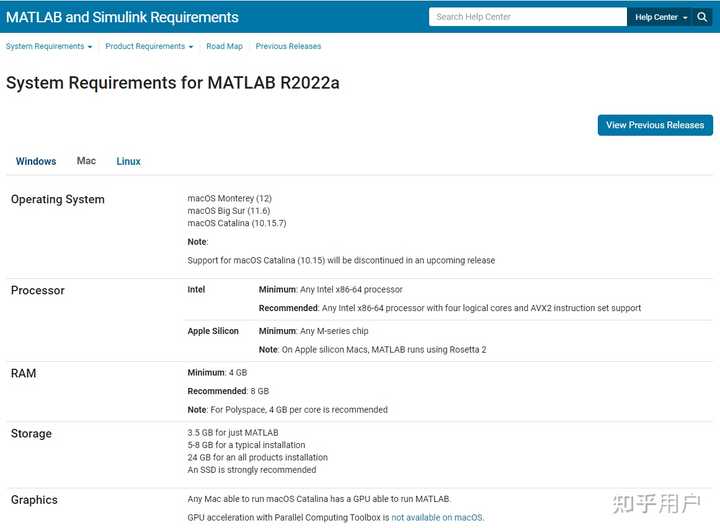Image resolution: width=720 pixels, height=528 pixels.
Task: Open the Road Map link
Action: (225, 46)
